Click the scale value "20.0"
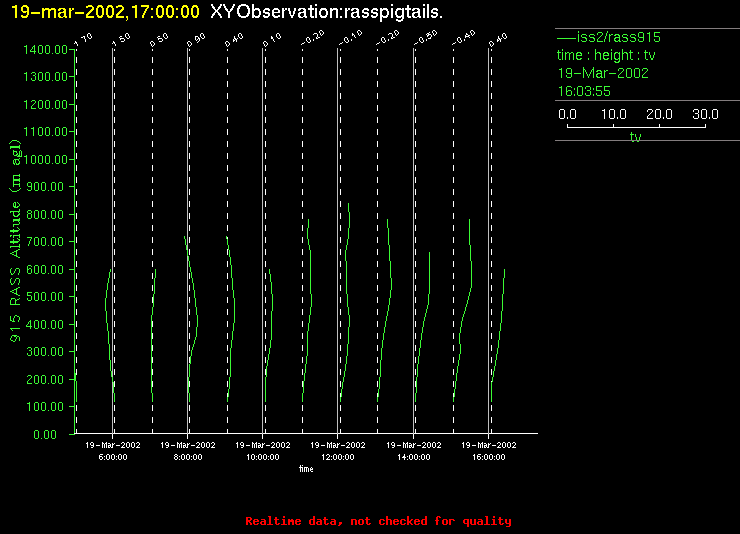Viewport: 740px width, 534px height. (659, 114)
